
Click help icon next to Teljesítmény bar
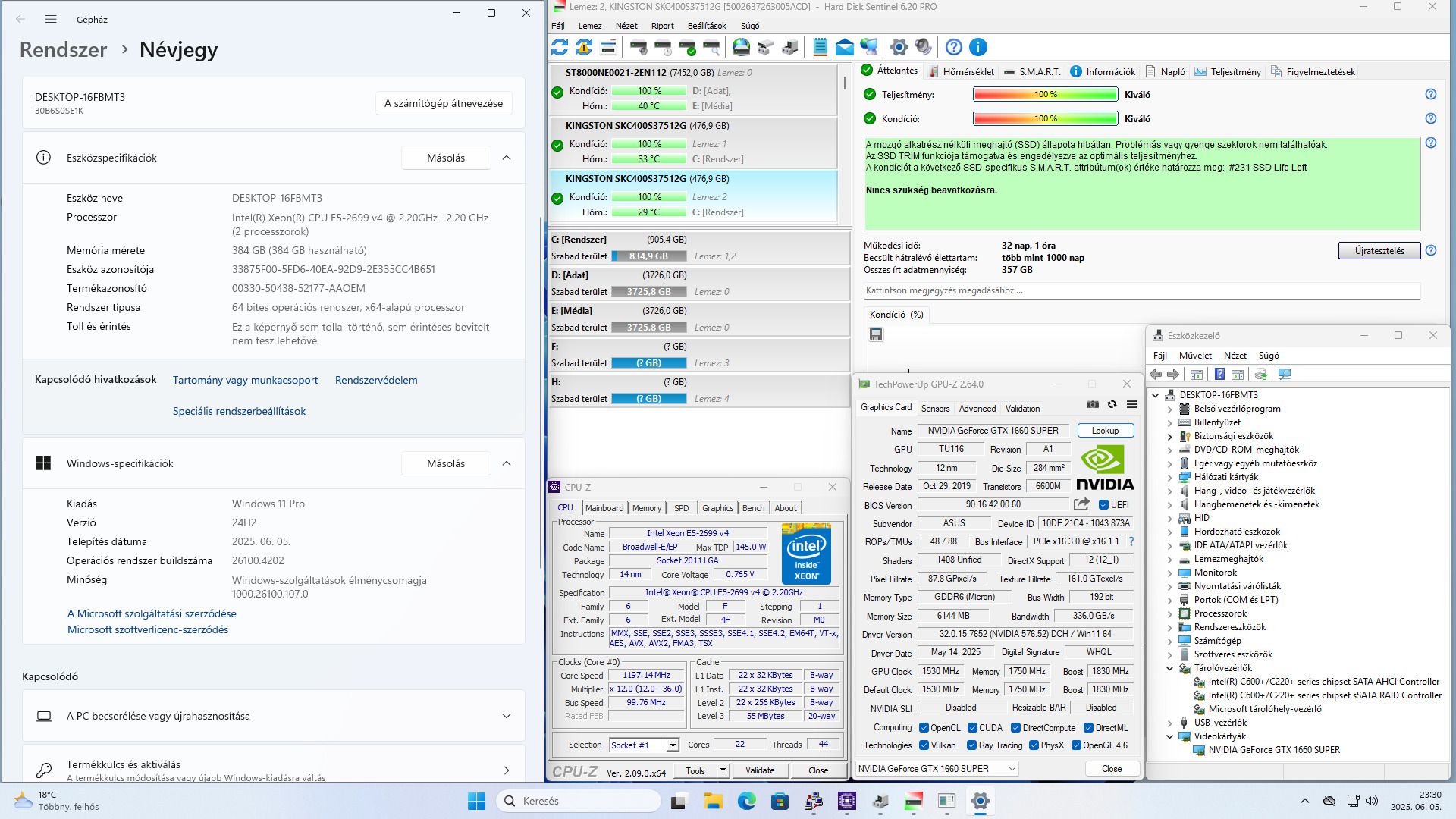[1430, 94]
